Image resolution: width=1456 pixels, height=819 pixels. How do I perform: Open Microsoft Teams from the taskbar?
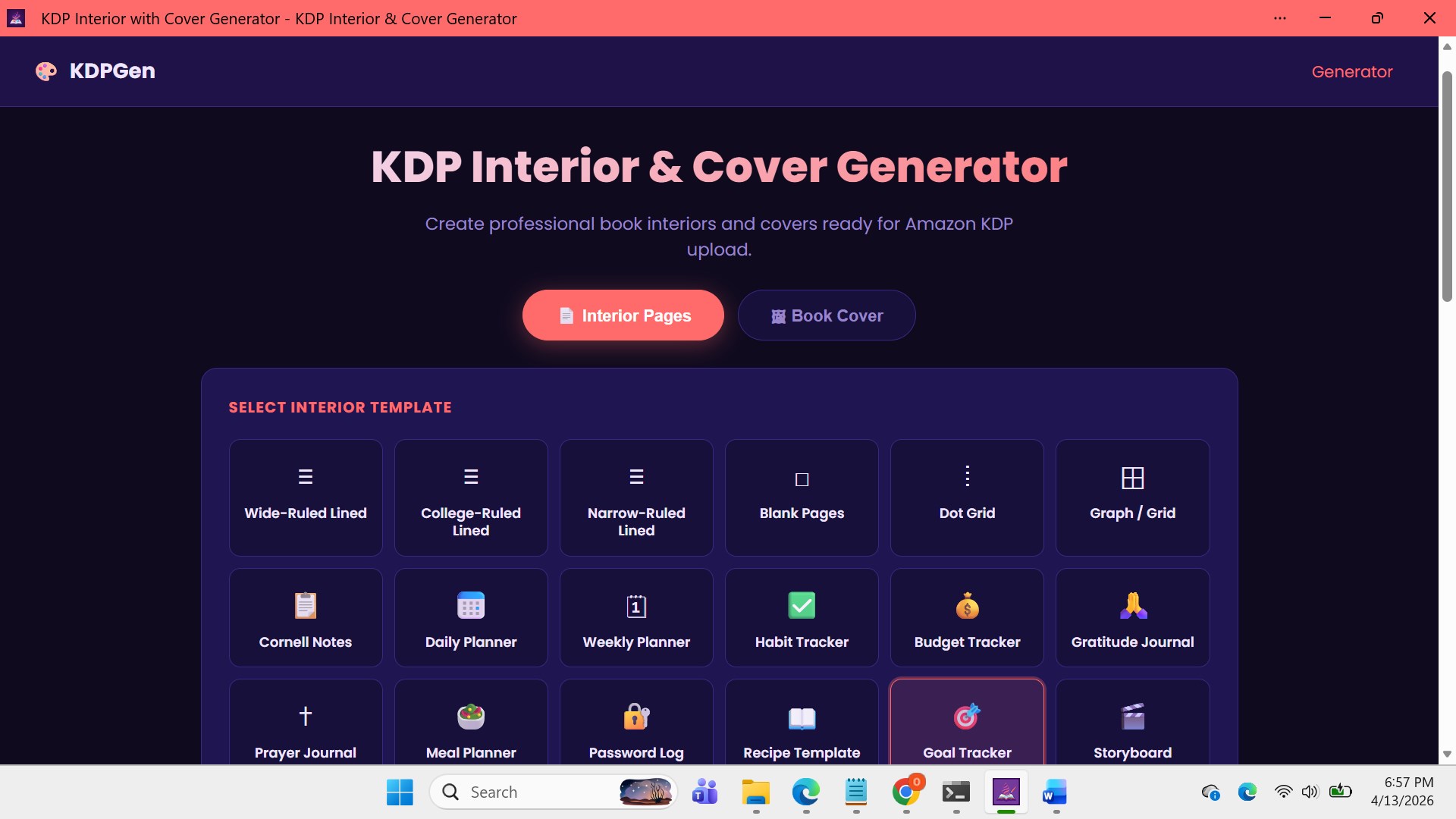pyautogui.click(x=704, y=792)
